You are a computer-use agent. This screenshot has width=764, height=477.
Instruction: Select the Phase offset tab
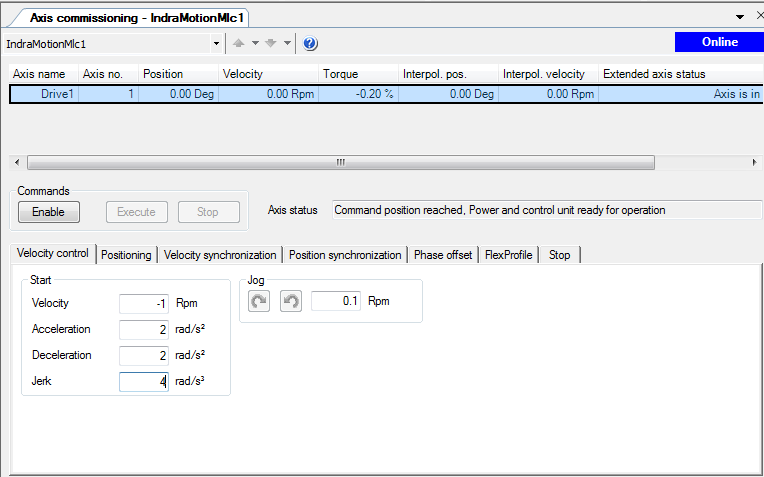click(443, 255)
